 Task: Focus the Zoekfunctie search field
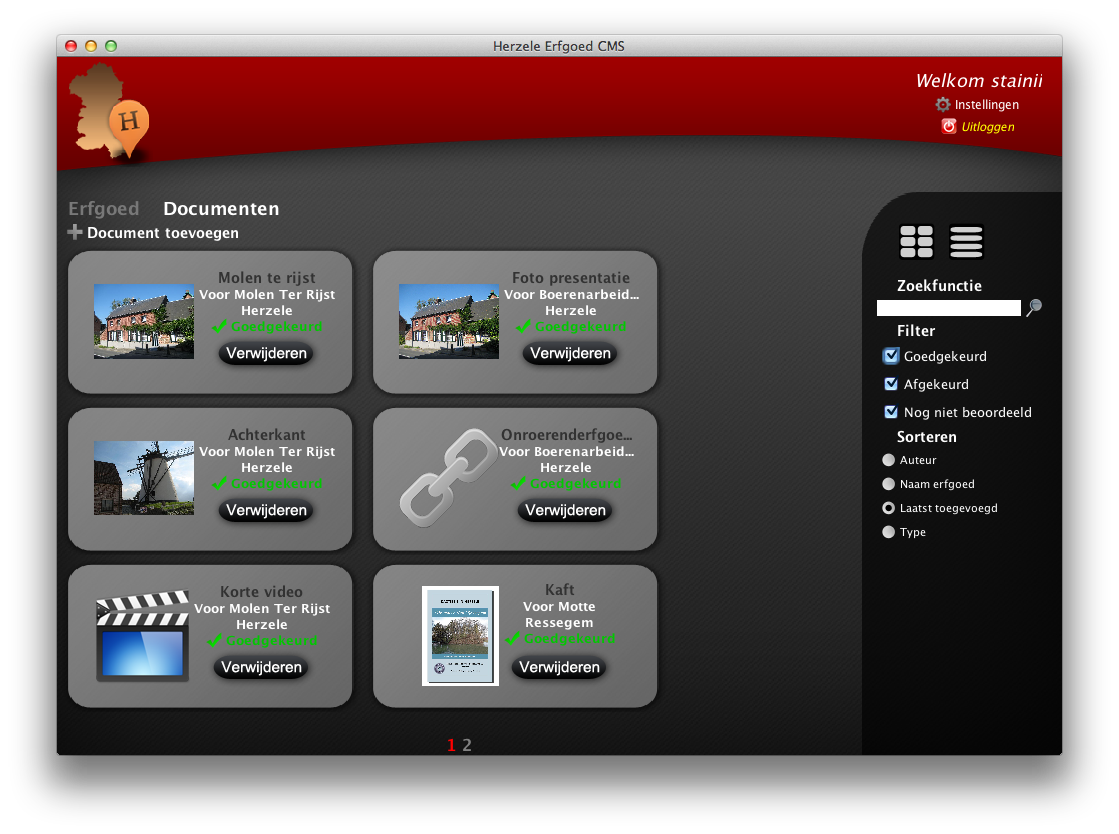(948, 308)
